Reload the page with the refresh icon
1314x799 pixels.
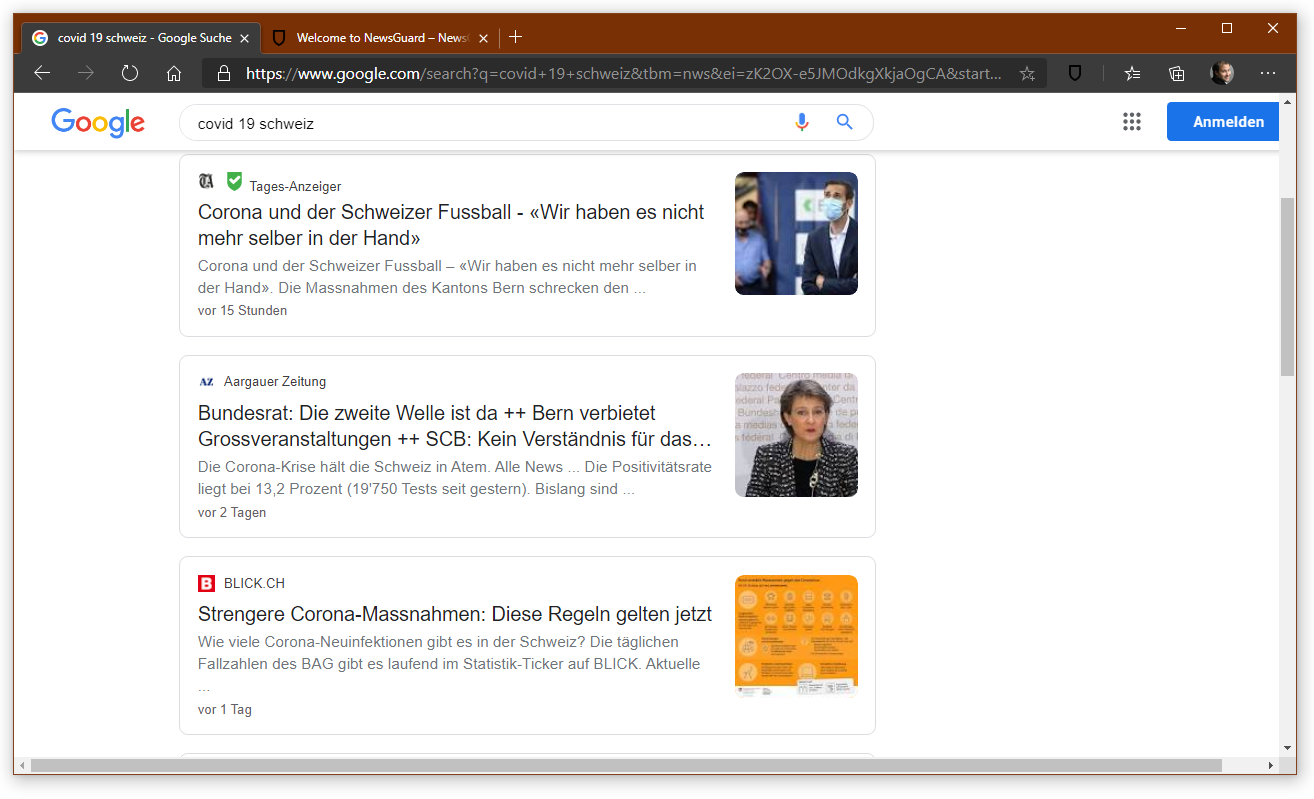click(x=130, y=73)
